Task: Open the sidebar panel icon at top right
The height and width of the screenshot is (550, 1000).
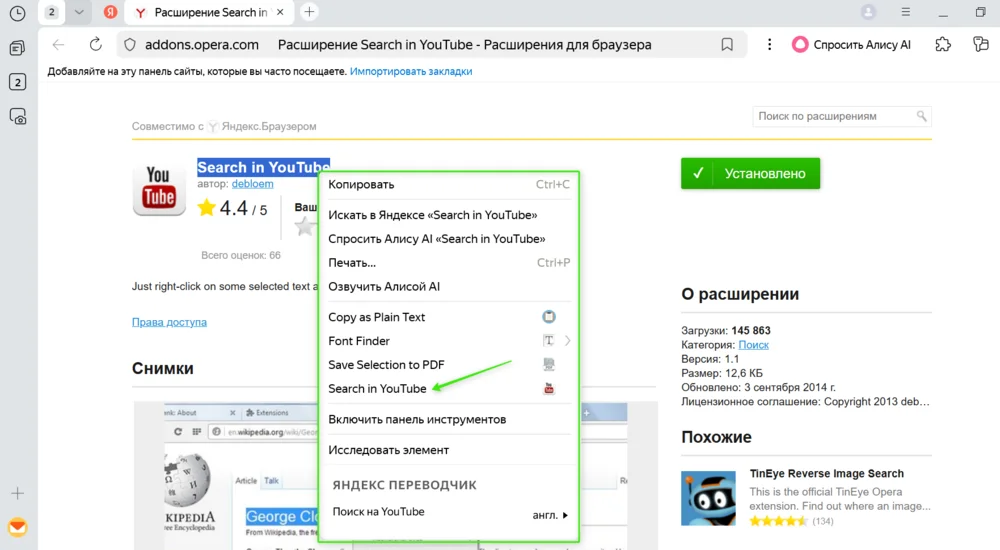Action: pyautogui.click(x=981, y=45)
